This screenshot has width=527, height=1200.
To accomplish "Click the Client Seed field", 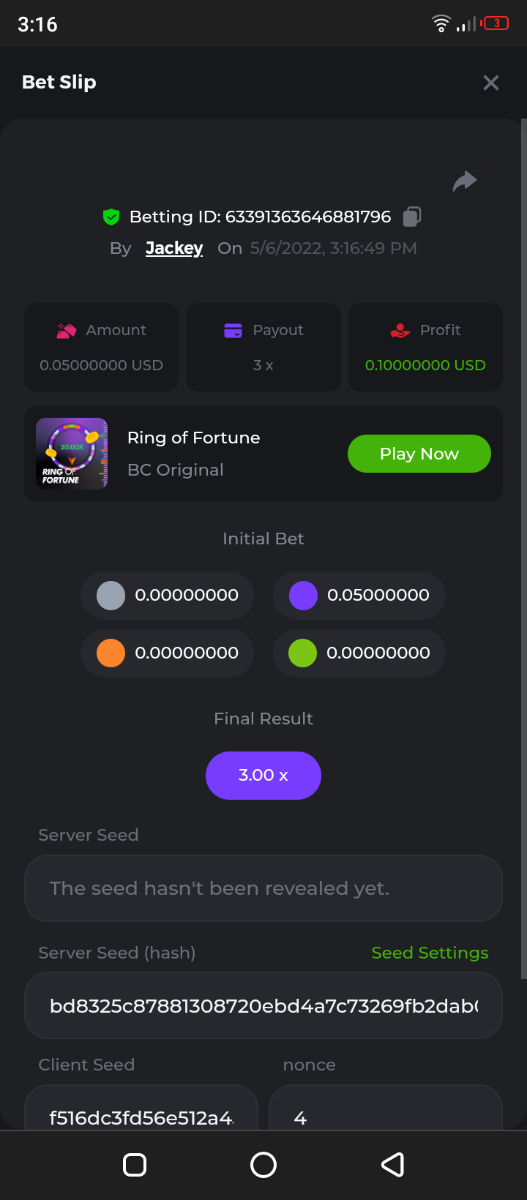I will 141,1116.
